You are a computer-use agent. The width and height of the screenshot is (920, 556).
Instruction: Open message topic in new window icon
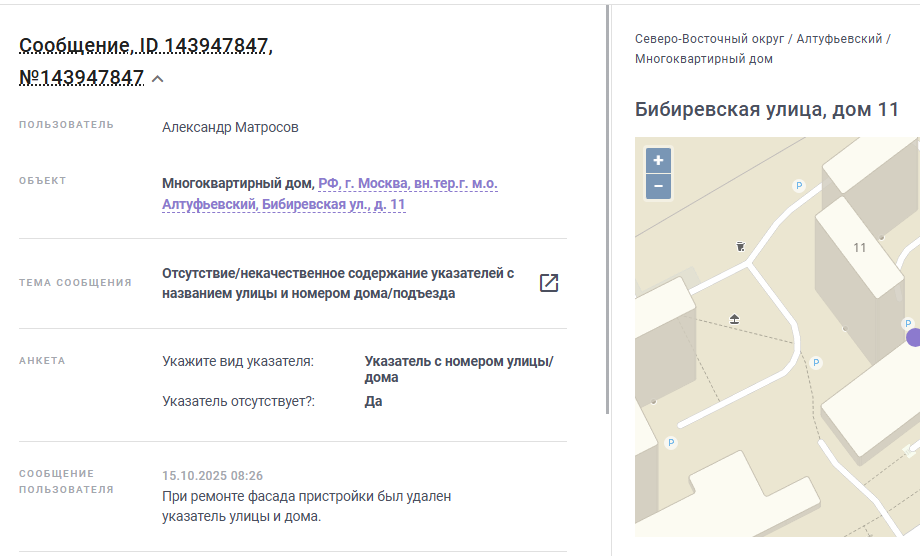click(x=548, y=283)
